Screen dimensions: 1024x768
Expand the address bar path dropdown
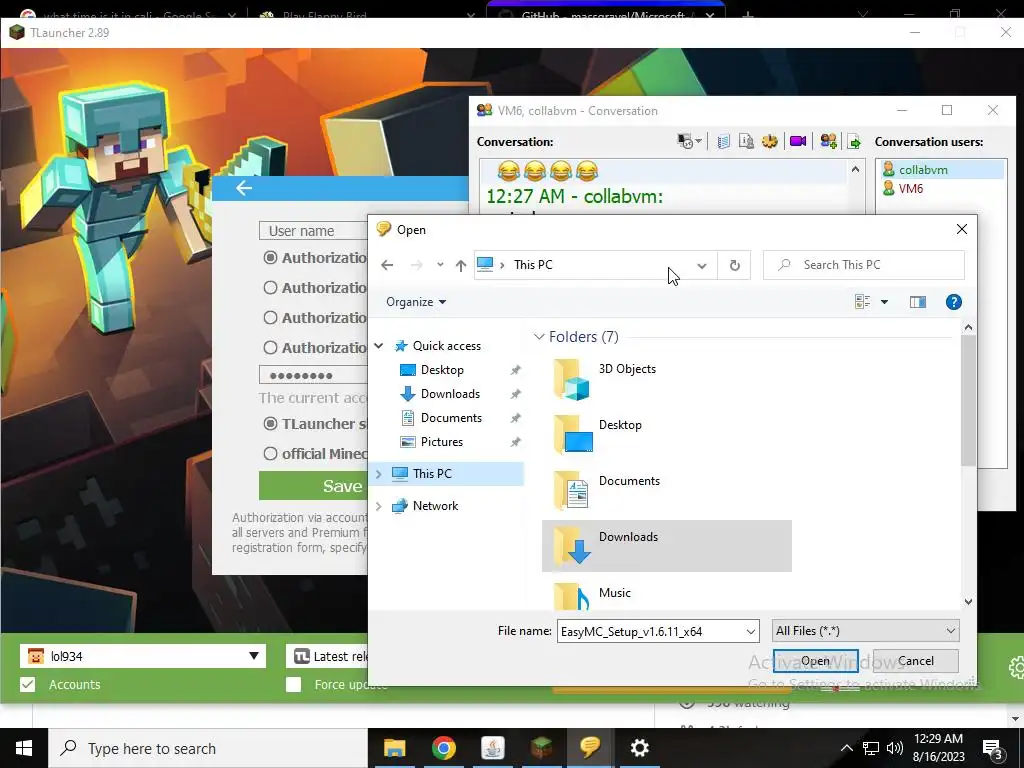pyautogui.click(x=701, y=265)
